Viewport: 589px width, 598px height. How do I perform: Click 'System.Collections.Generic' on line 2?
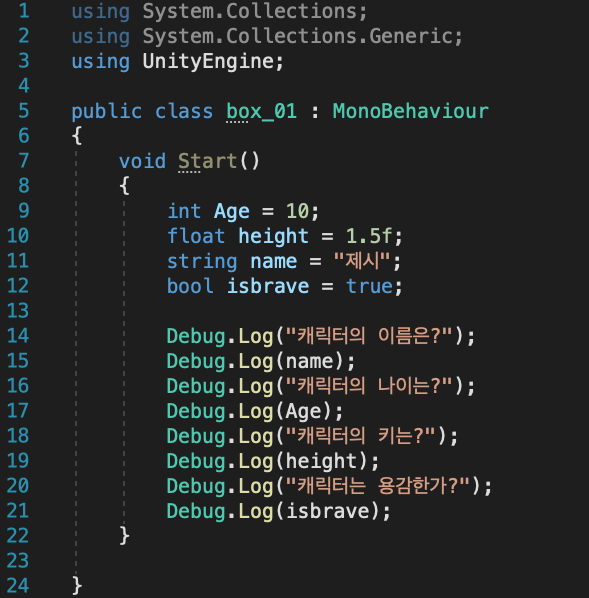pos(298,36)
